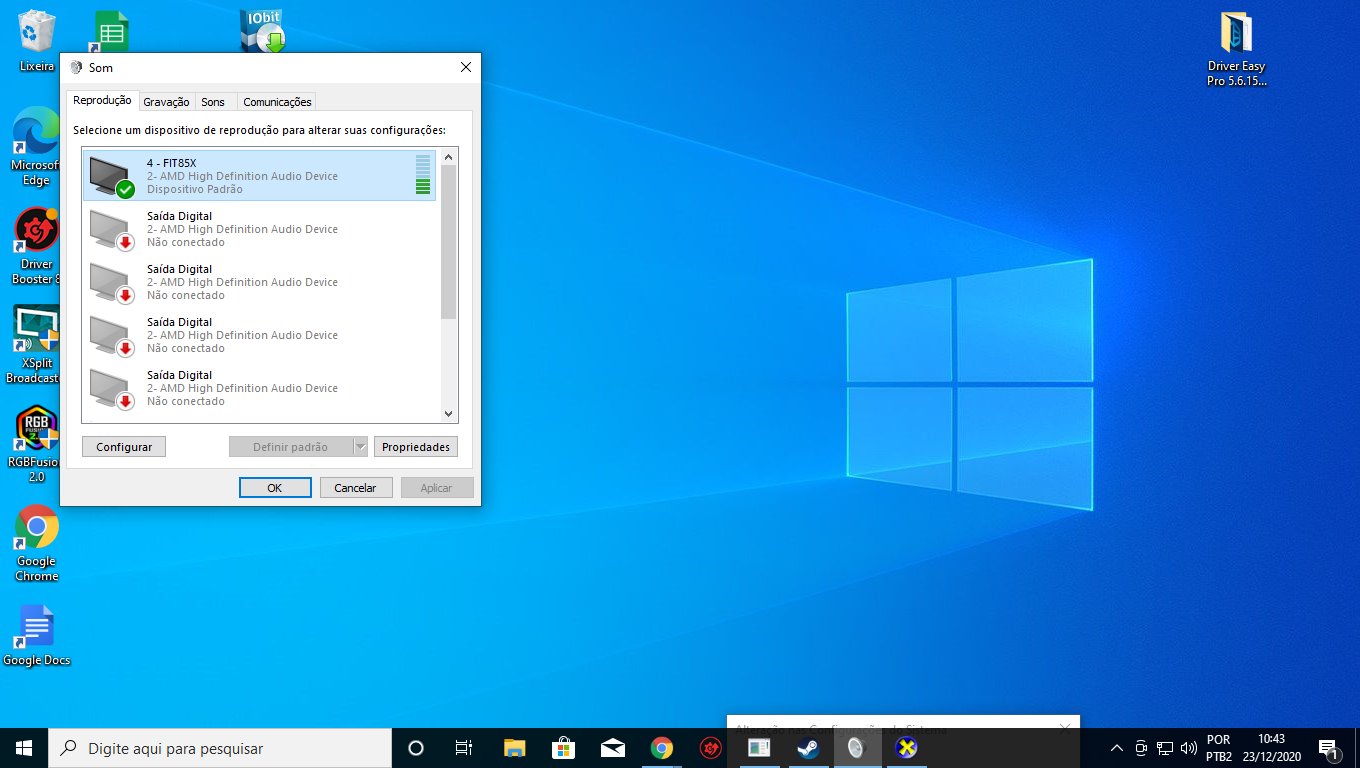Open the volume tray icon
The image size is (1360, 768).
tap(1189, 748)
